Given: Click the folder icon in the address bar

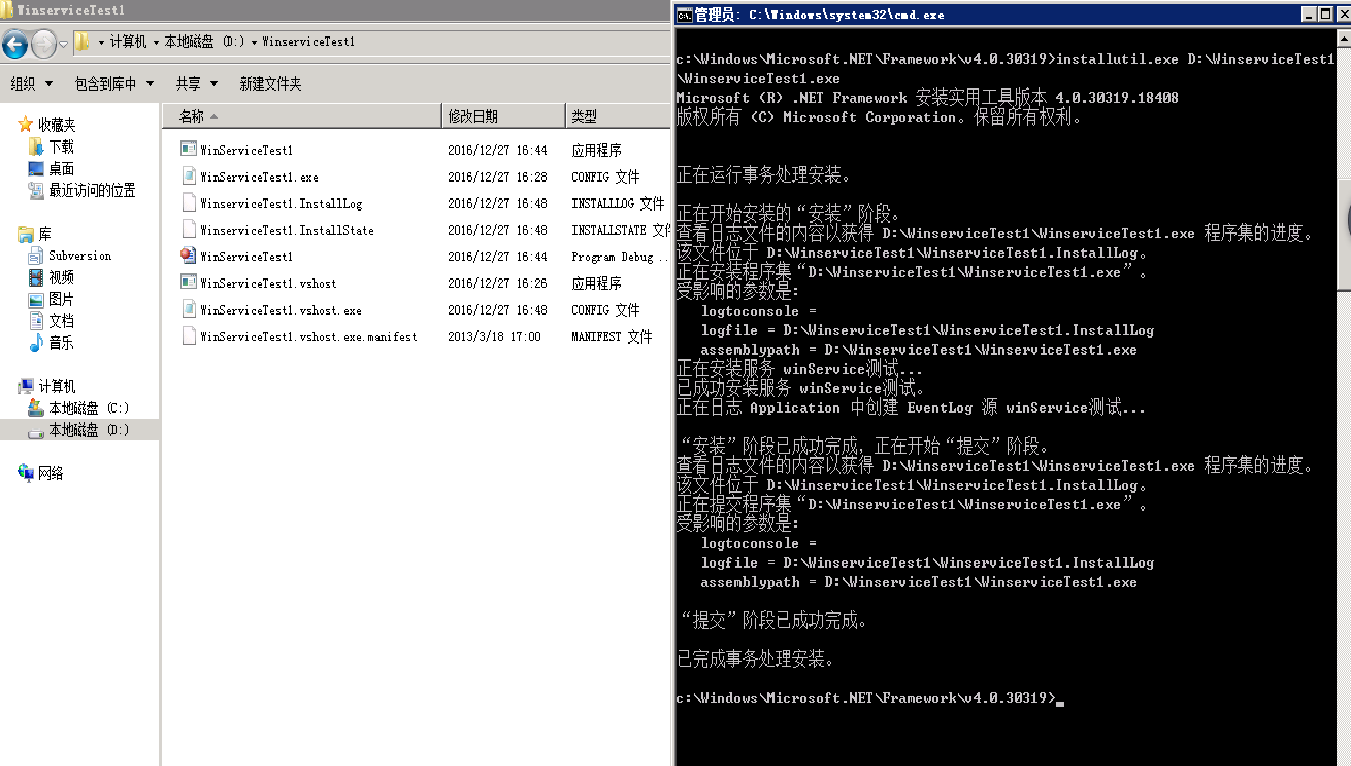Looking at the screenshot, I should (83, 42).
